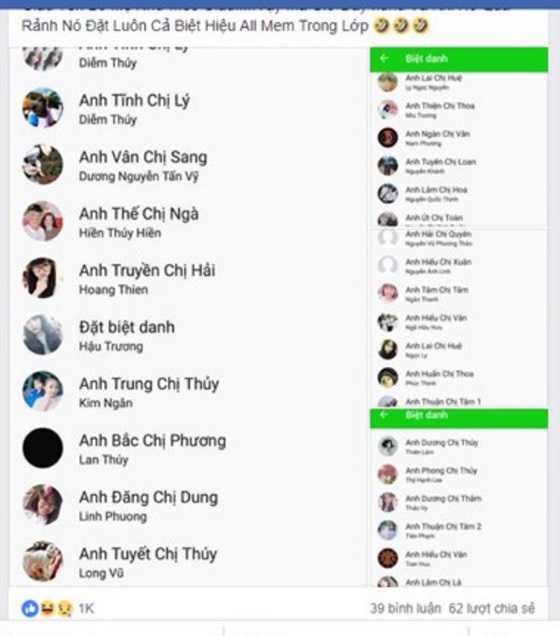Image resolution: width=560 pixels, height=636 pixels.
Task: Click the 1K reactions count
Action: (86, 608)
